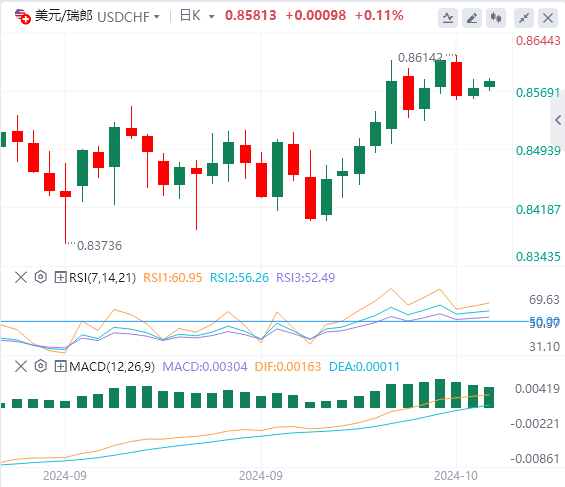Click the RSI axis value 69.63

[544, 300]
